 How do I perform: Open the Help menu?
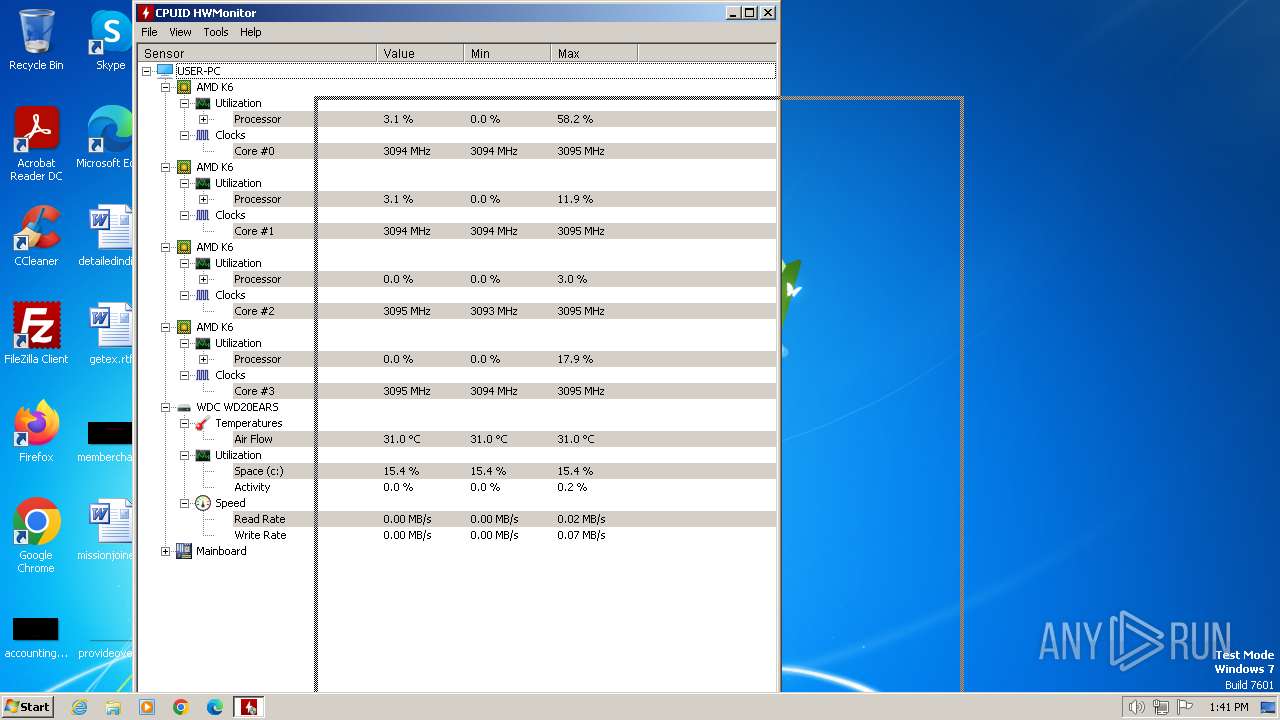251,32
